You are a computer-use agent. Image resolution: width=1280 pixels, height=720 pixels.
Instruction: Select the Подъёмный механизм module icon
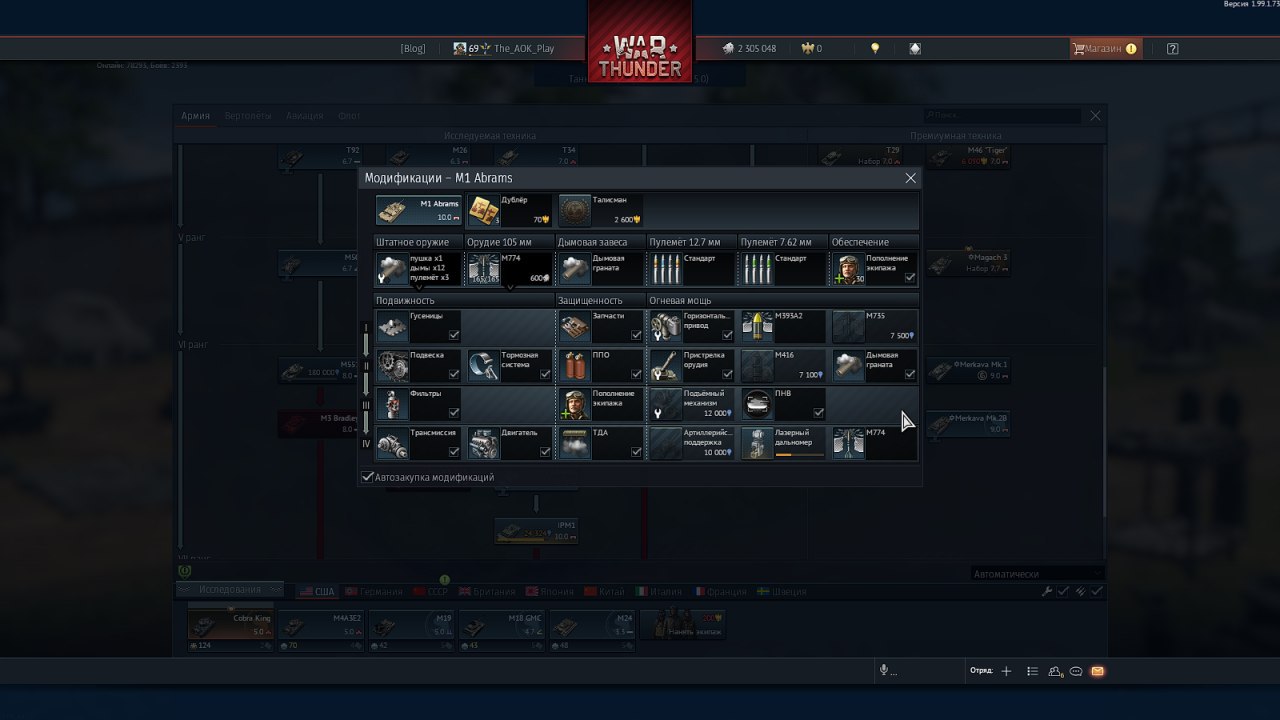(666, 404)
